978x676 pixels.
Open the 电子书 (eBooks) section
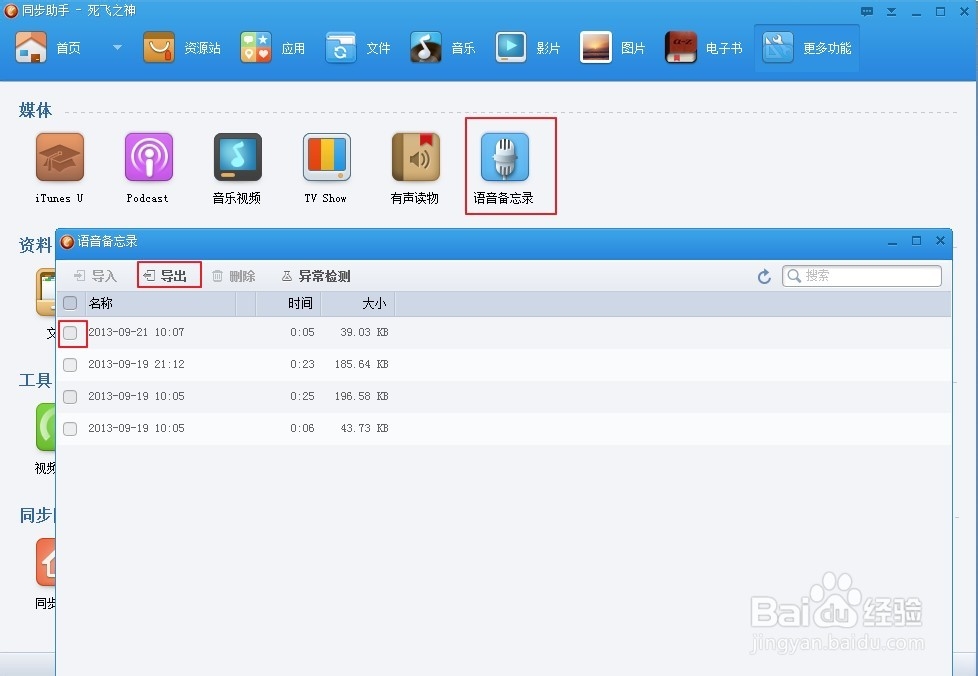(700, 46)
